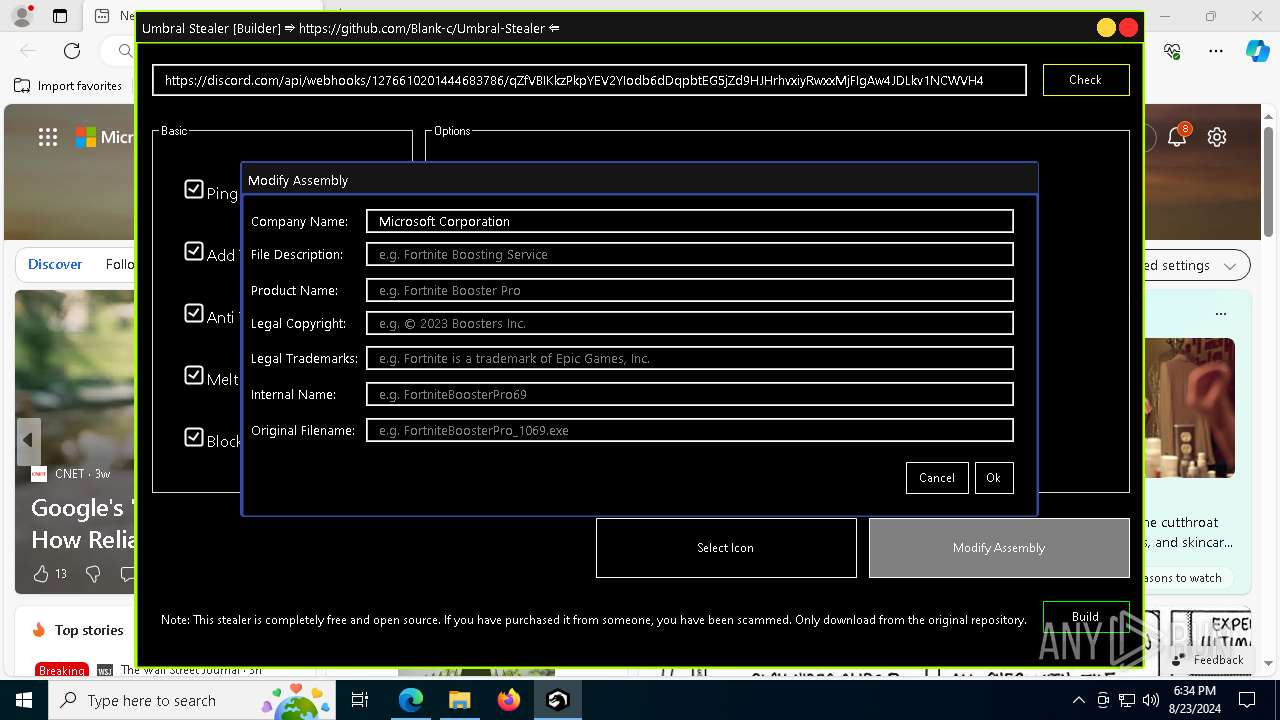Open page settings gear in Edge
This screenshot has width=1280, height=720.
pyautogui.click(x=1217, y=137)
